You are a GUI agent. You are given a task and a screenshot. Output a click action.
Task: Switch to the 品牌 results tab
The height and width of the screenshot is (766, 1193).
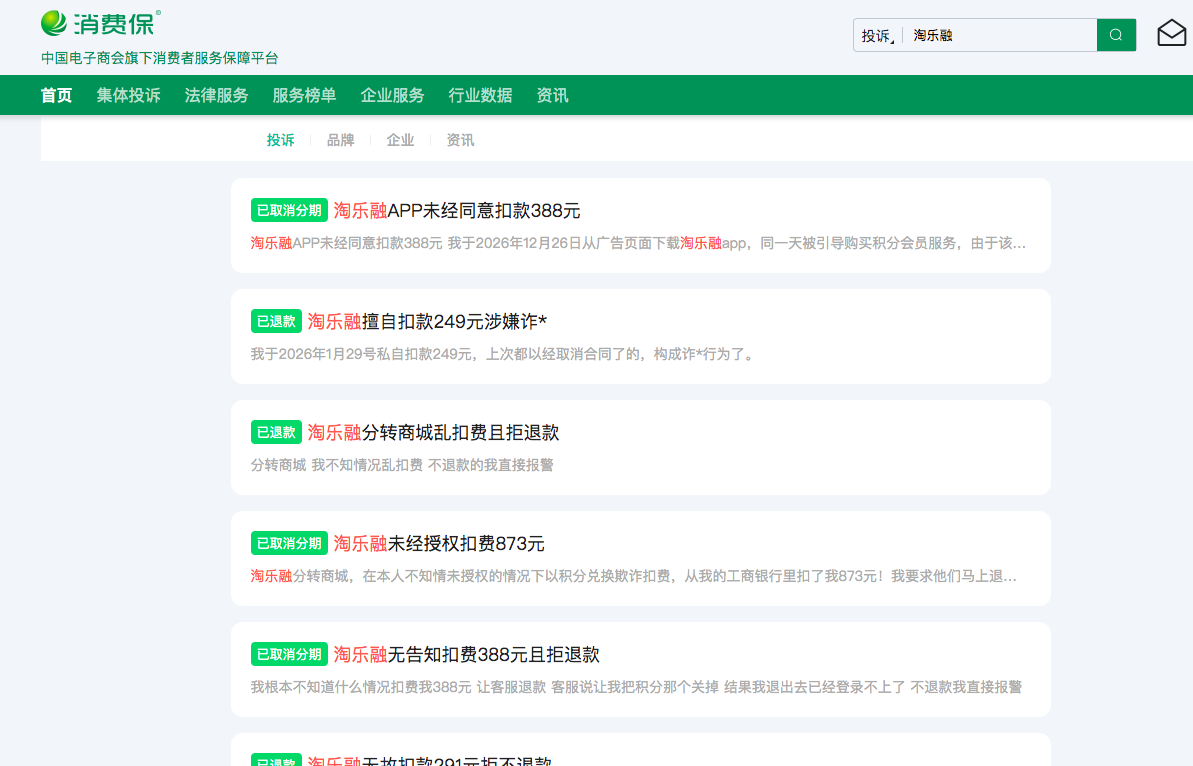(340, 140)
